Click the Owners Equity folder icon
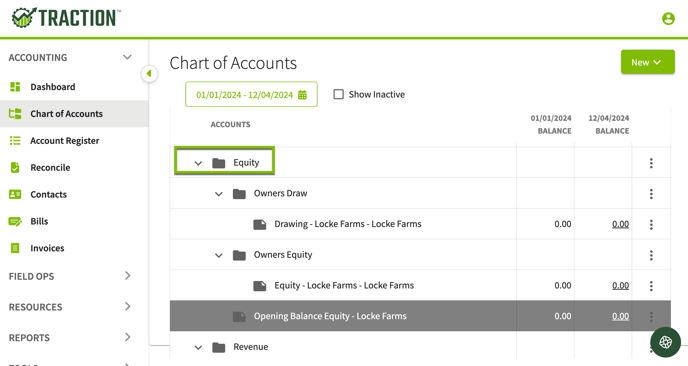 [x=239, y=255]
